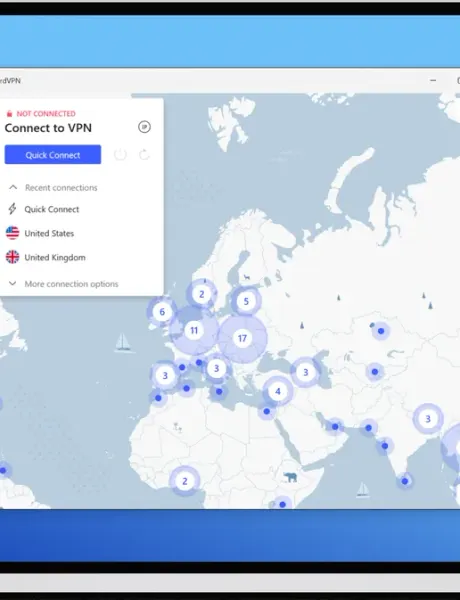This screenshot has height=600, width=460.
Task: Select the server dot in Pakistan
Action: click(x=368, y=428)
